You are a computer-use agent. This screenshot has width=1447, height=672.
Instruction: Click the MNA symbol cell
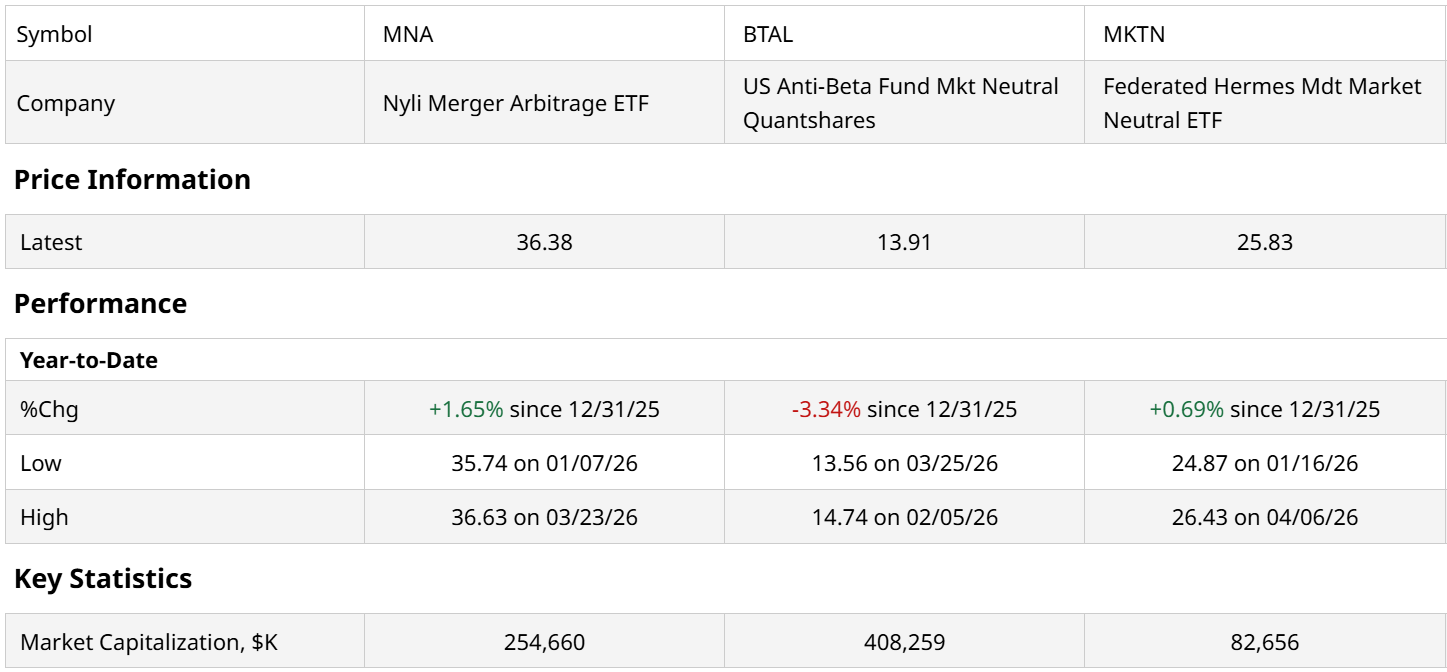click(x=408, y=34)
